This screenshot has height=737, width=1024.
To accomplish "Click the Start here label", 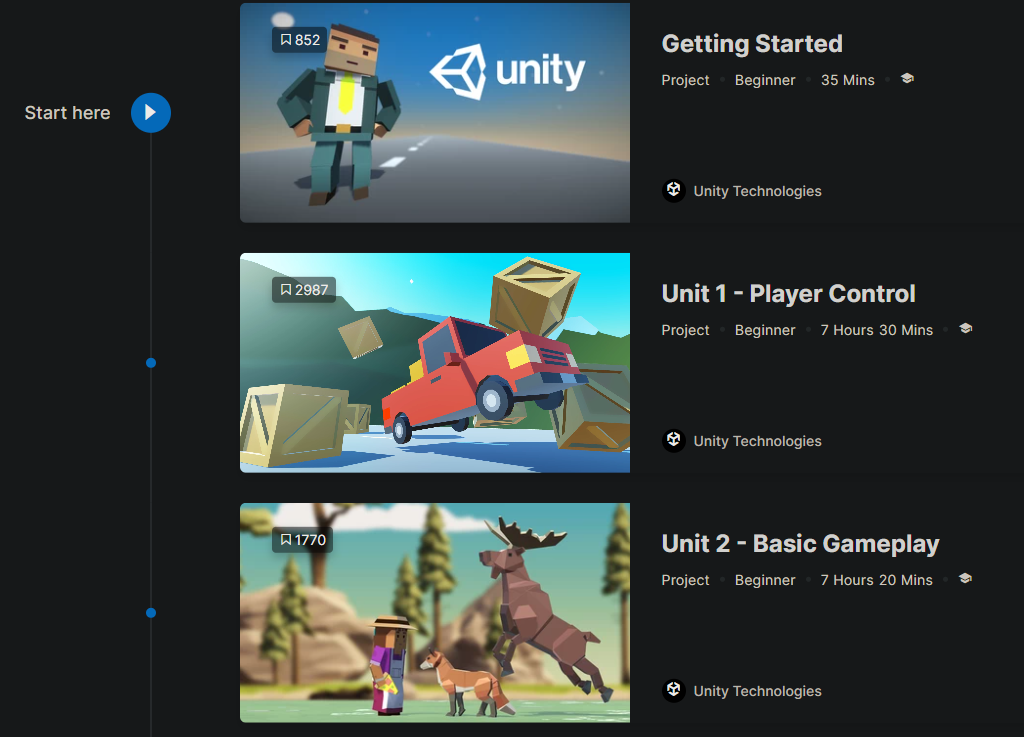I will click(x=67, y=113).
